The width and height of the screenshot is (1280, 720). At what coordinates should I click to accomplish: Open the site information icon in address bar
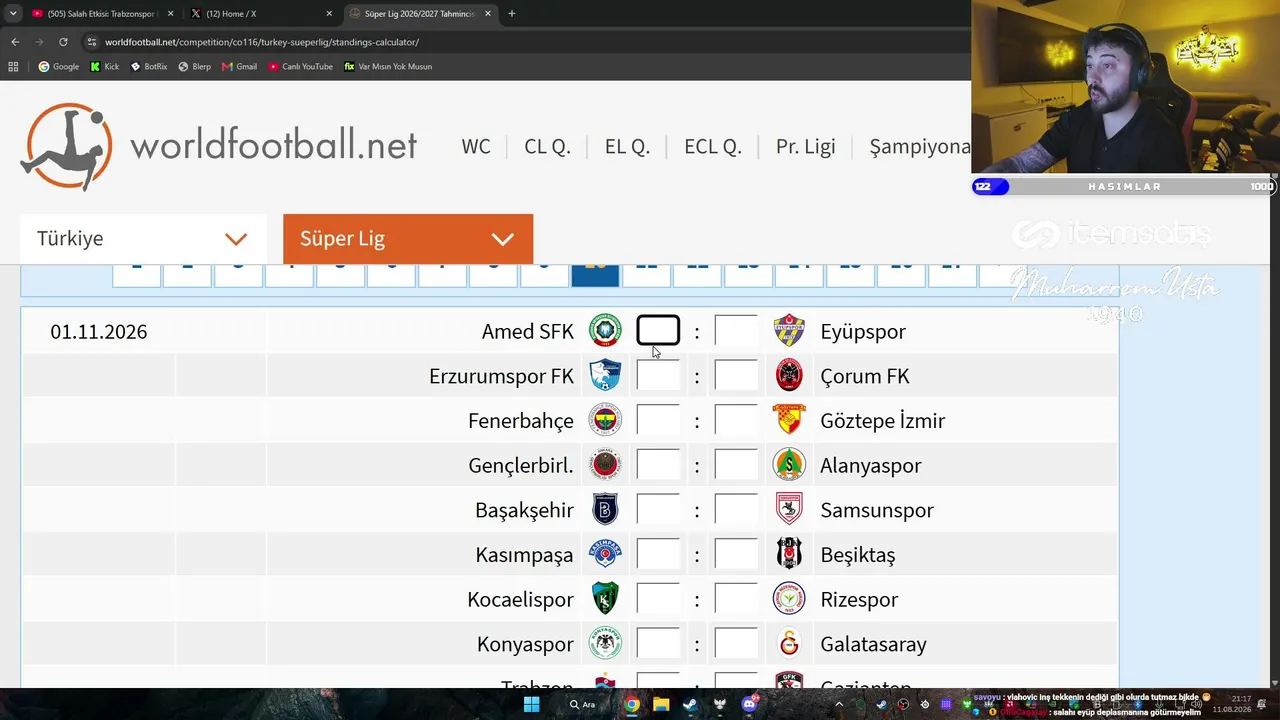point(92,42)
